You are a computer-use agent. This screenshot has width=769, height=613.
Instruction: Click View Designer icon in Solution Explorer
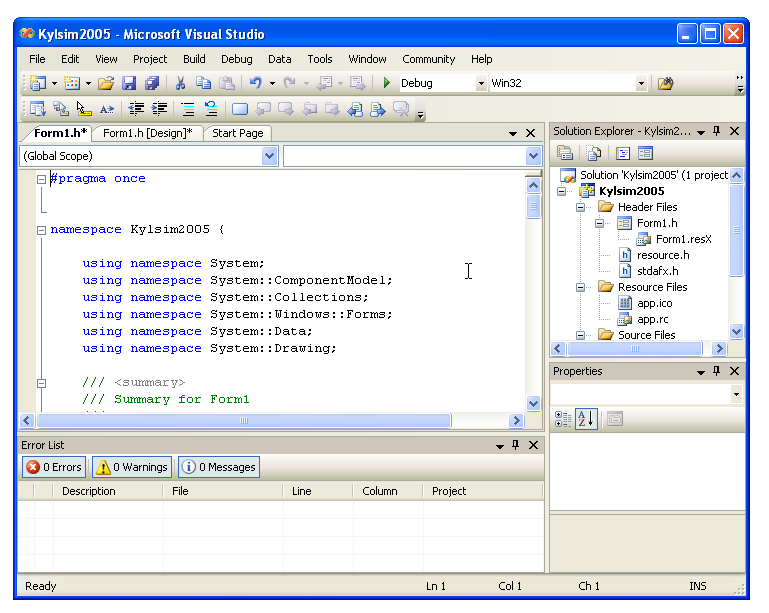pyautogui.click(x=645, y=153)
